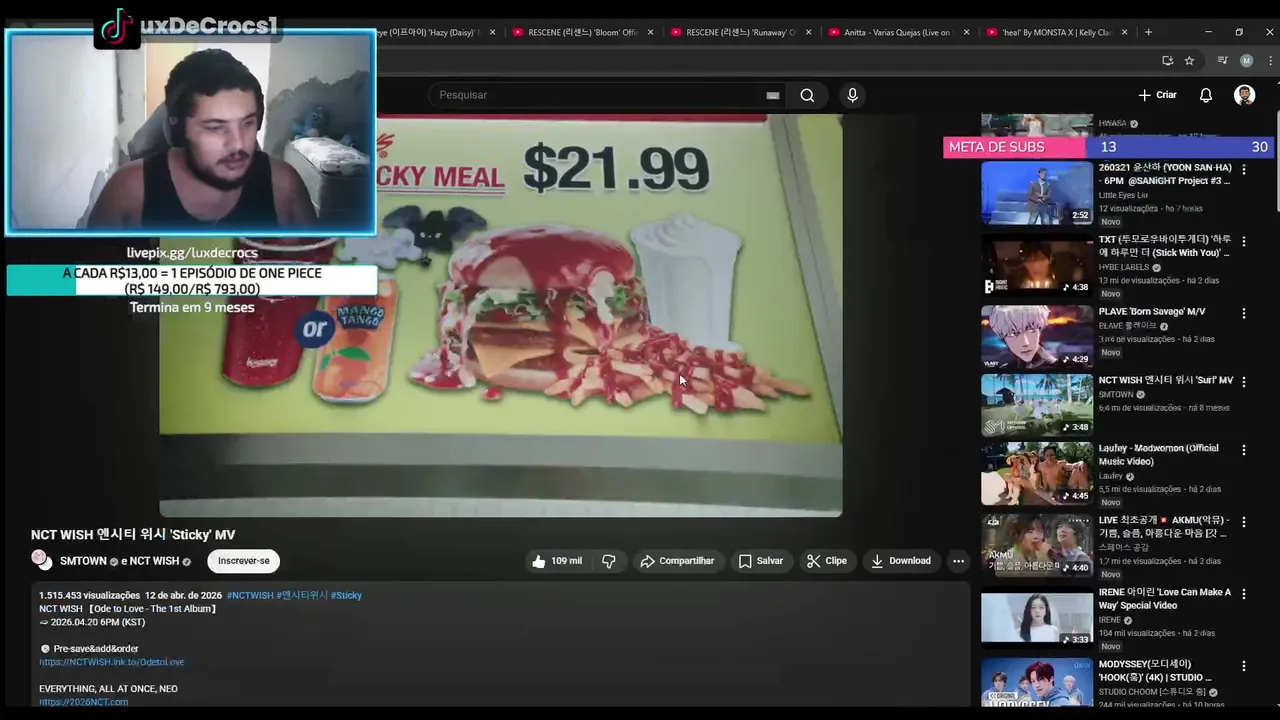Open PLAVE 'Born Savage' M/V thumbnail

tap(1037, 337)
